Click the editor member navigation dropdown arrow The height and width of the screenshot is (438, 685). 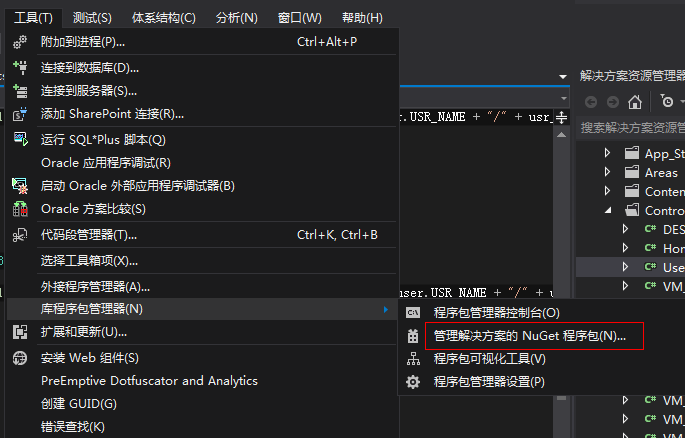click(564, 99)
